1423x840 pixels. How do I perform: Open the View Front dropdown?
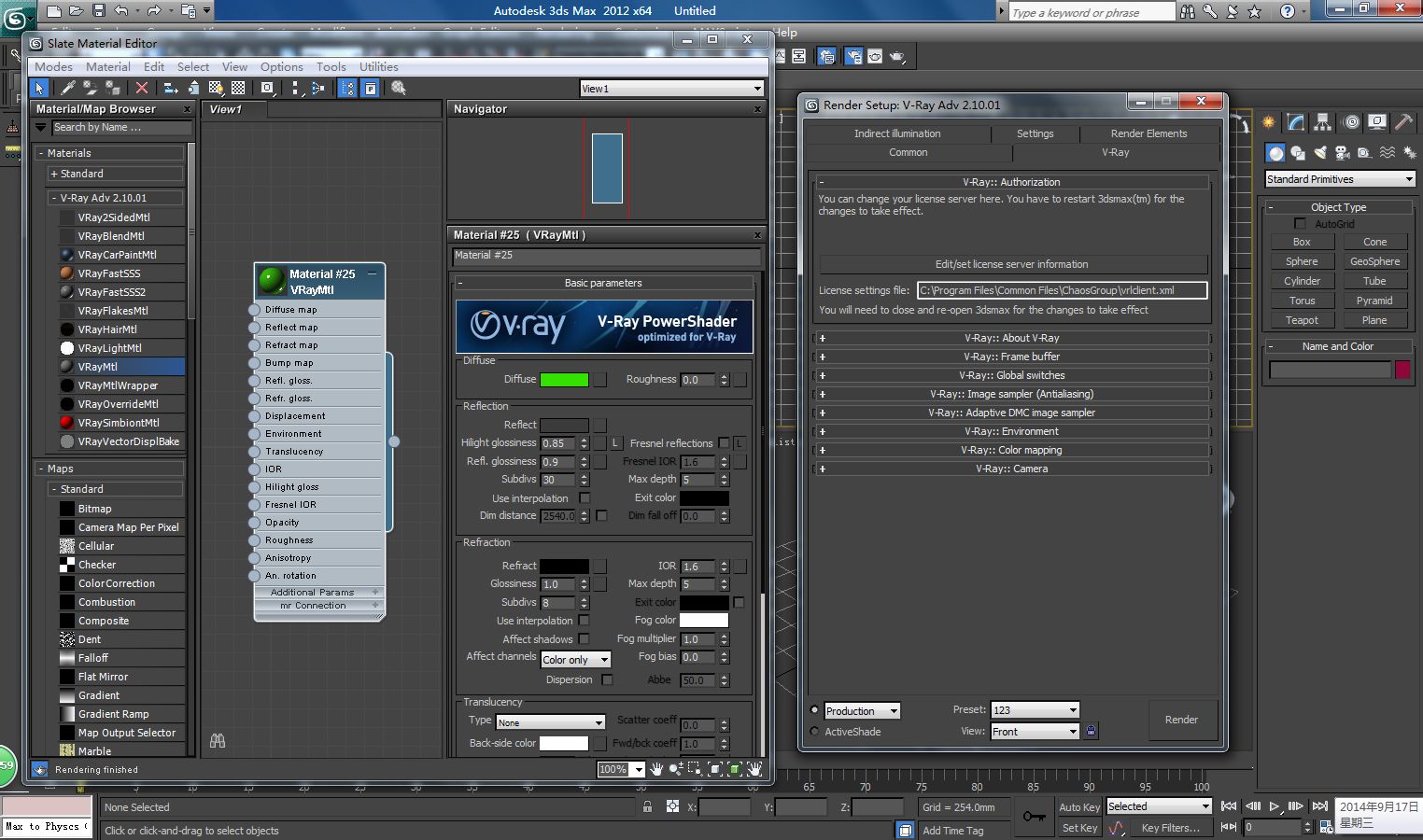(x=1036, y=732)
